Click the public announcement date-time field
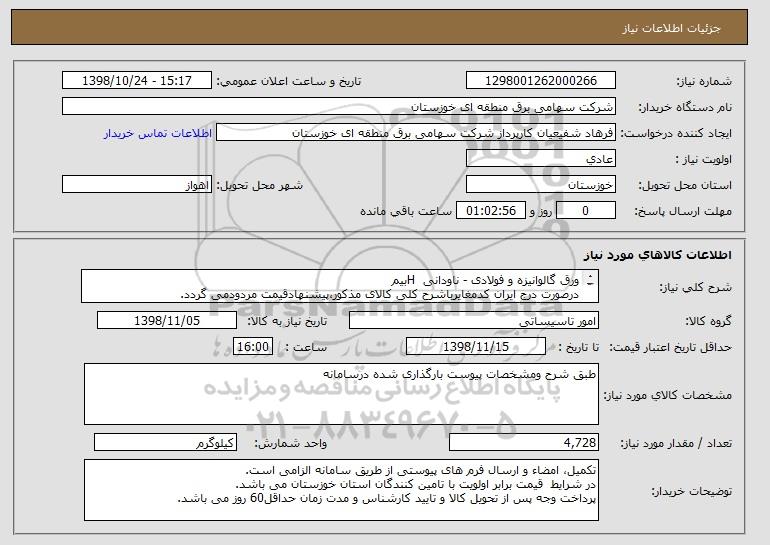Viewport: 770px width, 545px height. 137,81
